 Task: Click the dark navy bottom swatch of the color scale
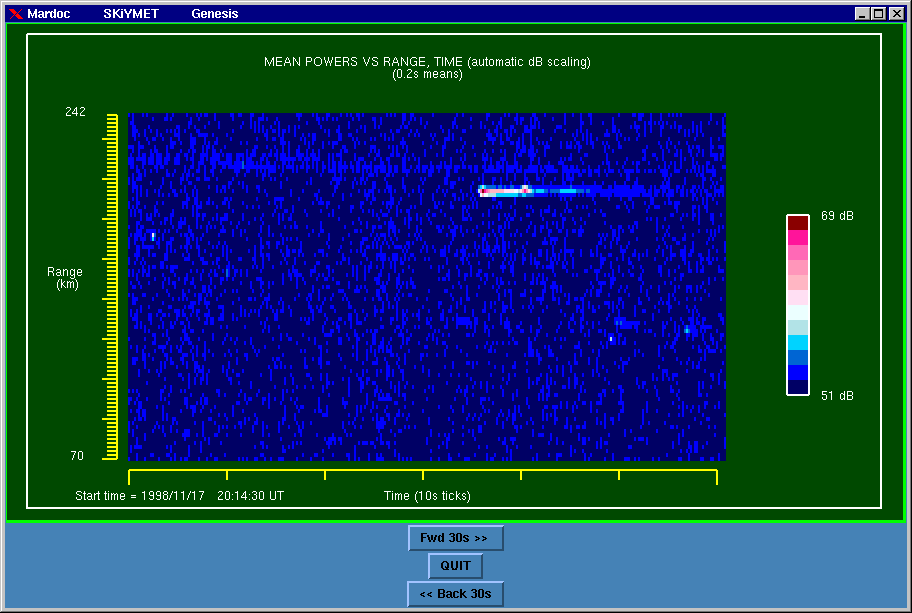[797, 387]
